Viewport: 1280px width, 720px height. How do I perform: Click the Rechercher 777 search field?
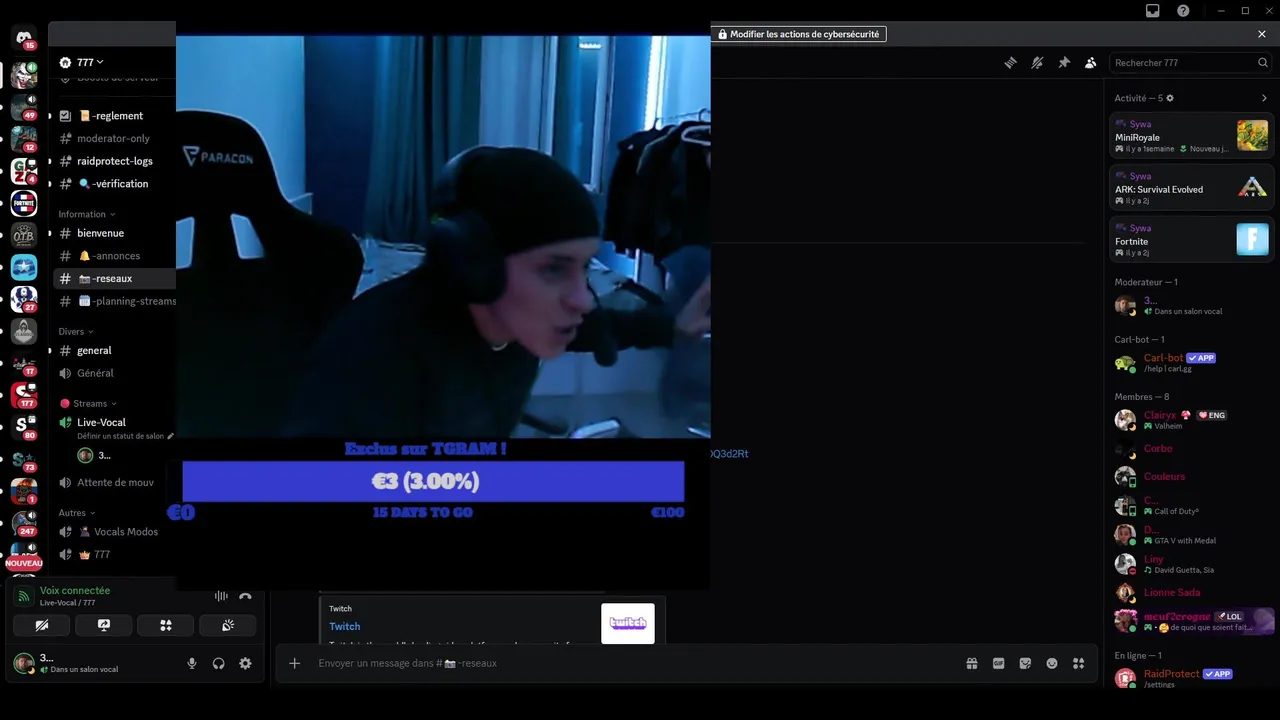click(x=1191, y=62)
